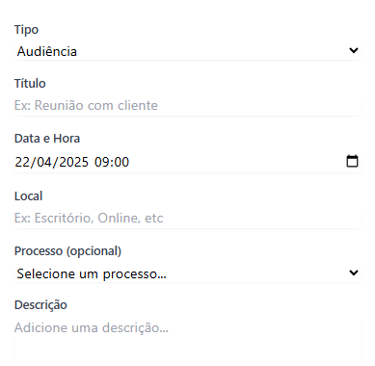
Task: Focus the Descrição text area
Action: [x=188, y=342]
